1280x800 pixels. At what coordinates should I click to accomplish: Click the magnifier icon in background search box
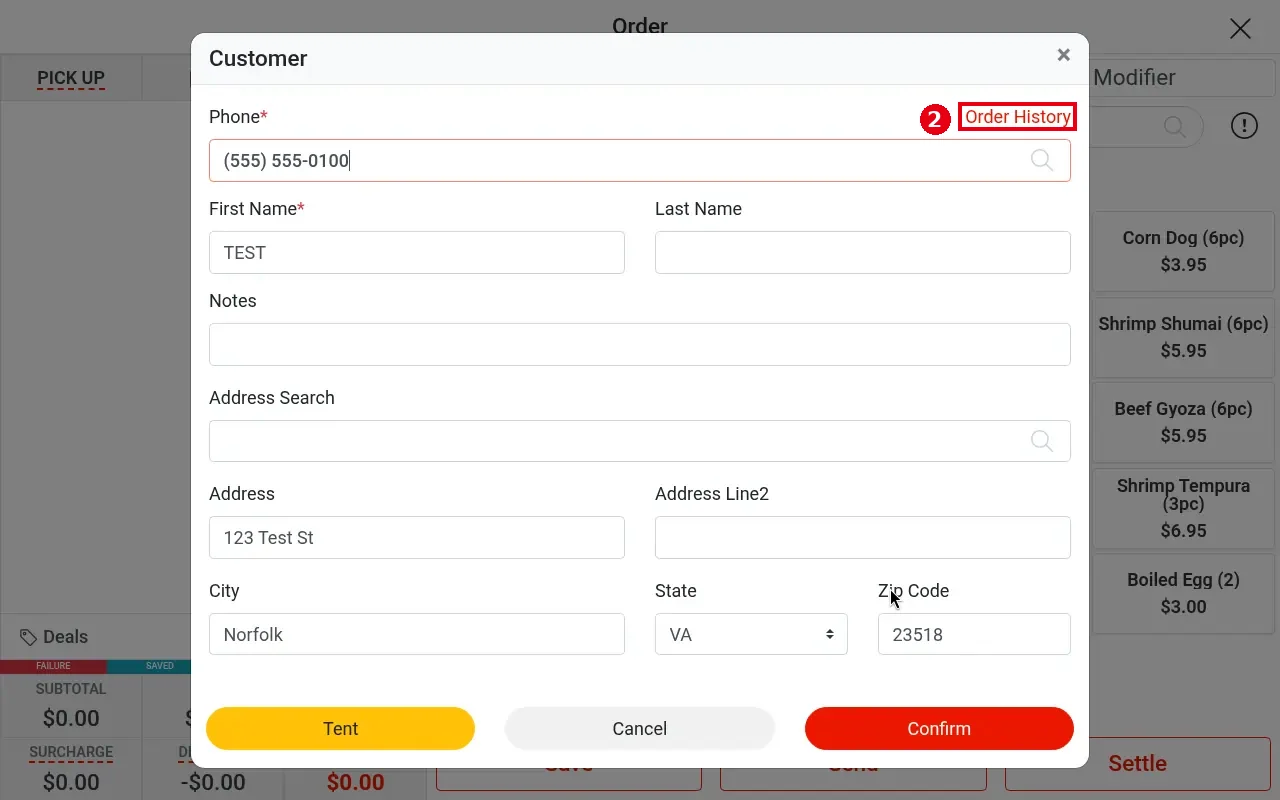click(1175, 127)
